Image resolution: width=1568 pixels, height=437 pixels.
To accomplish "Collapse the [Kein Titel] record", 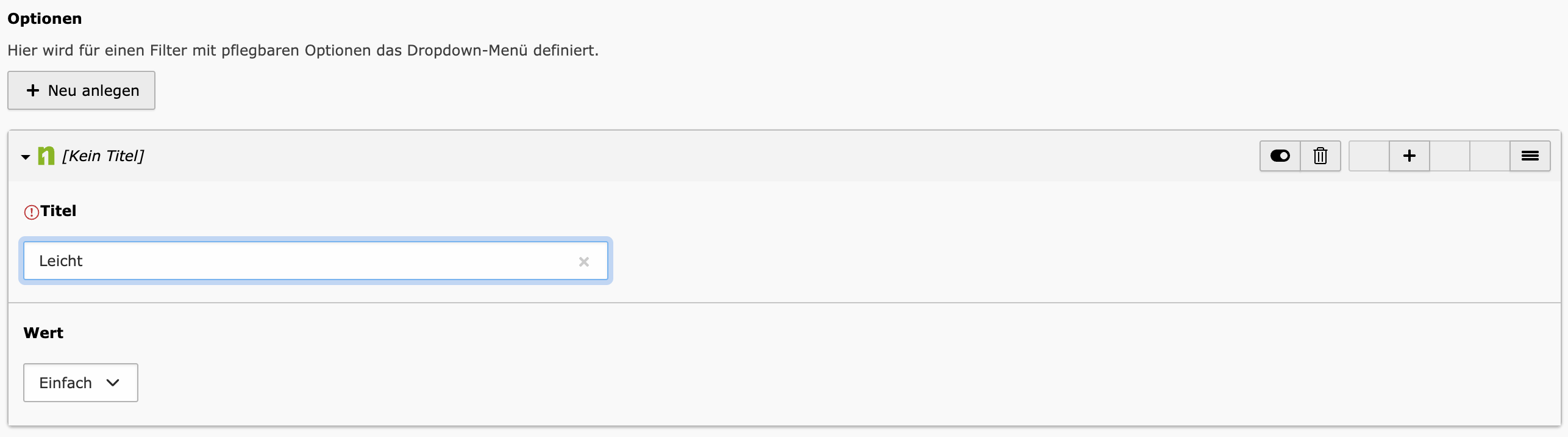I will [26, 157].
